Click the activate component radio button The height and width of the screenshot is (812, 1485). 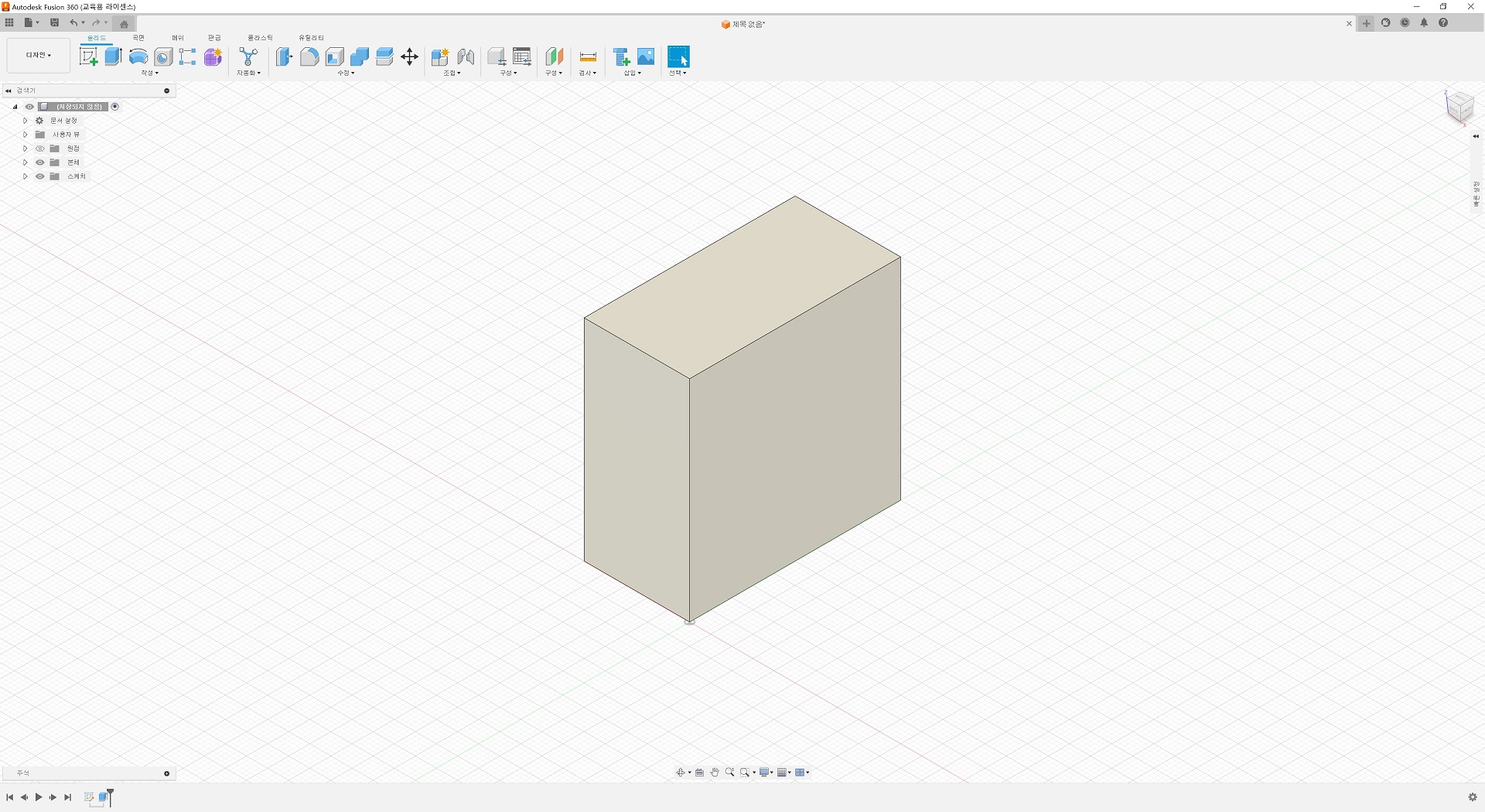pyautogui.click(x=115, y=107)
